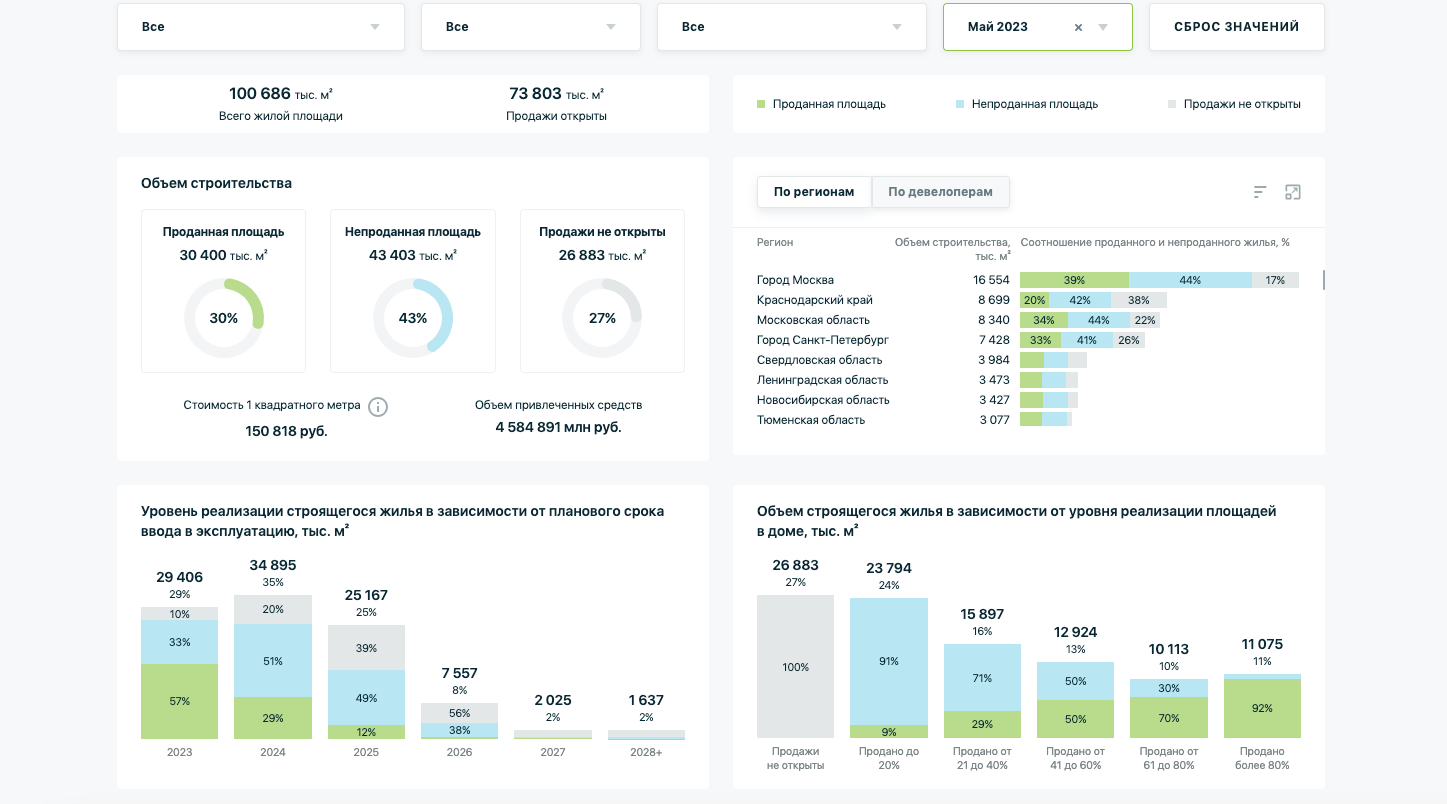Click the unsold area donut chart 43%
Viewport: 1447px width, 804px height.
(413, 318)
